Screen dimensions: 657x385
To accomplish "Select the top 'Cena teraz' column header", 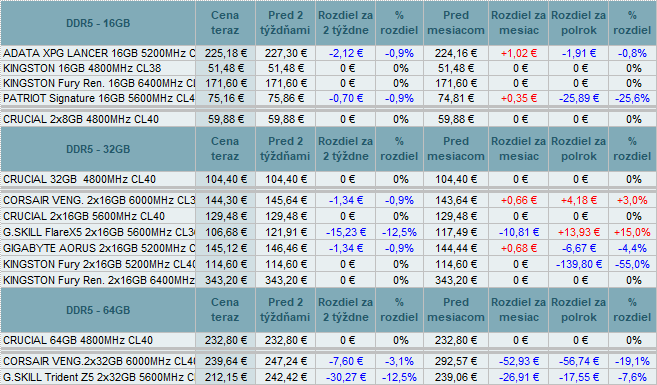I will (x=225, y=23).
